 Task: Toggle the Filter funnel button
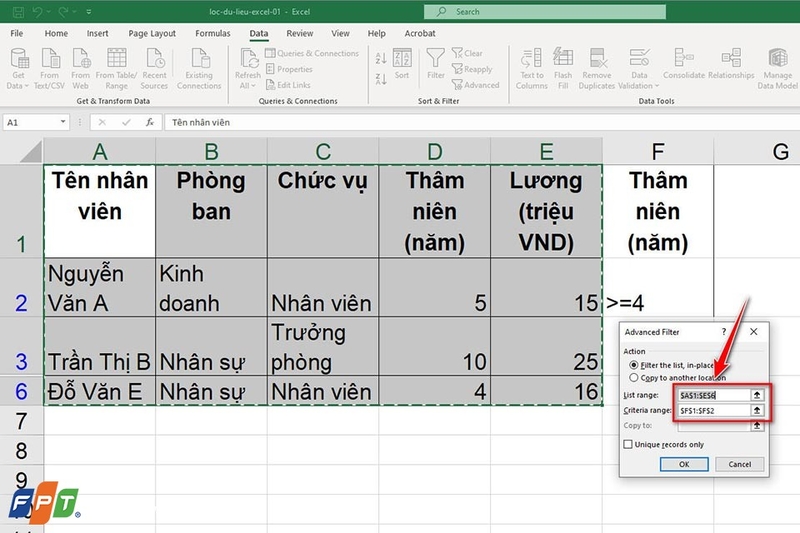[x=436, y=64]
